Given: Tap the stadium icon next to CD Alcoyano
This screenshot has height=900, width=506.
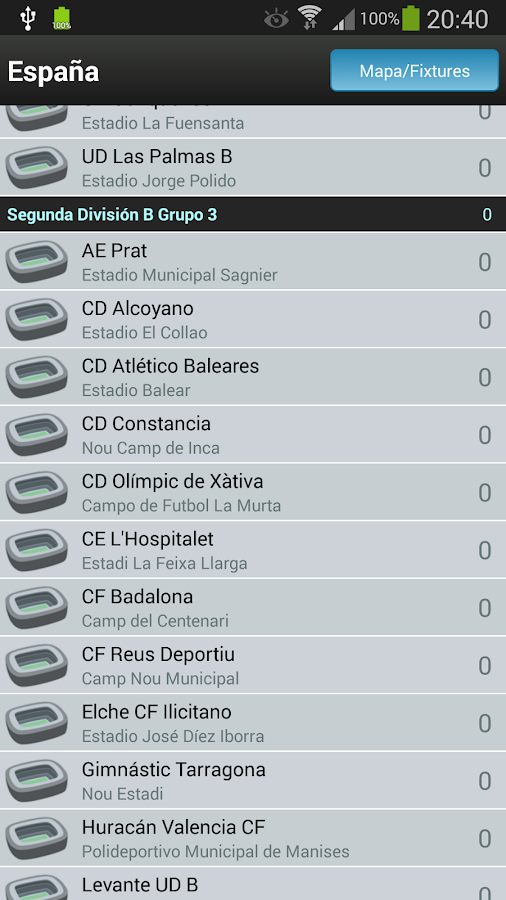Looking at the screenshot, I should 37,320.
